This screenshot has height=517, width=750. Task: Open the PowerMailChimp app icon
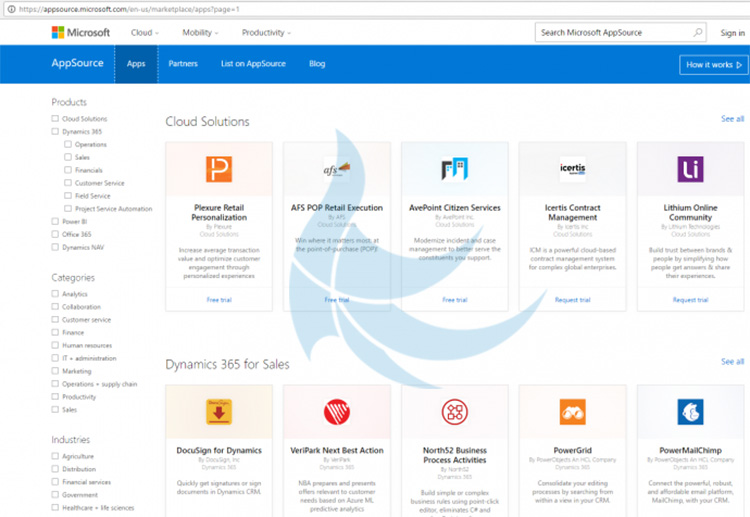point(690,412)
